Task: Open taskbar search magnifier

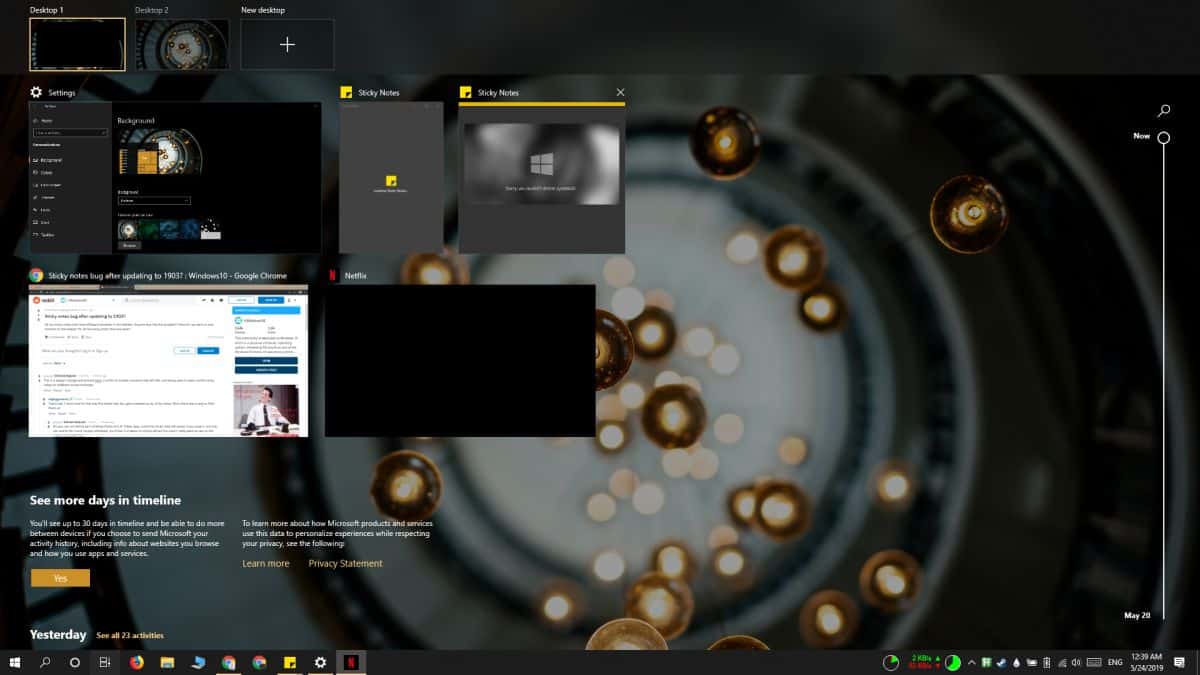Action: pyautogui.click(x=45, y=662)
